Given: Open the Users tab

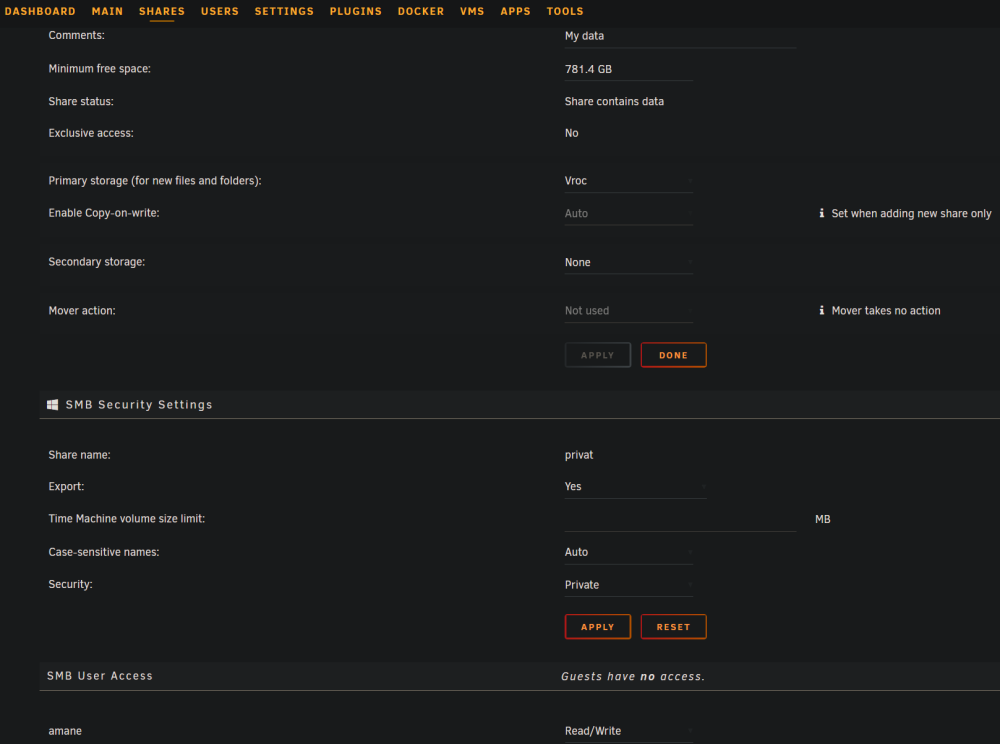Looking at the screenshot, I should (x=220, y=11).
